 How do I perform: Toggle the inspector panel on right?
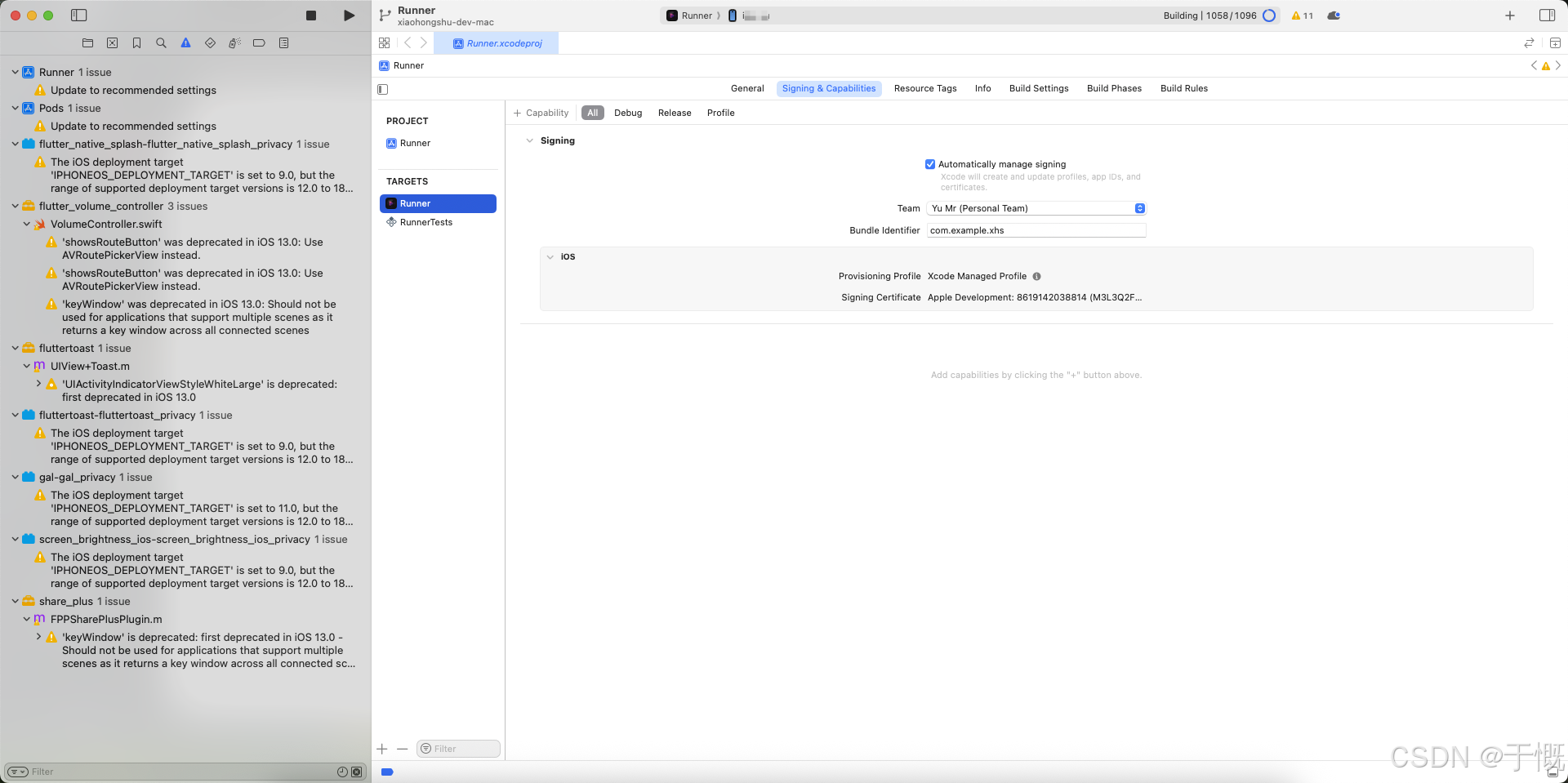click(1547, 16)
